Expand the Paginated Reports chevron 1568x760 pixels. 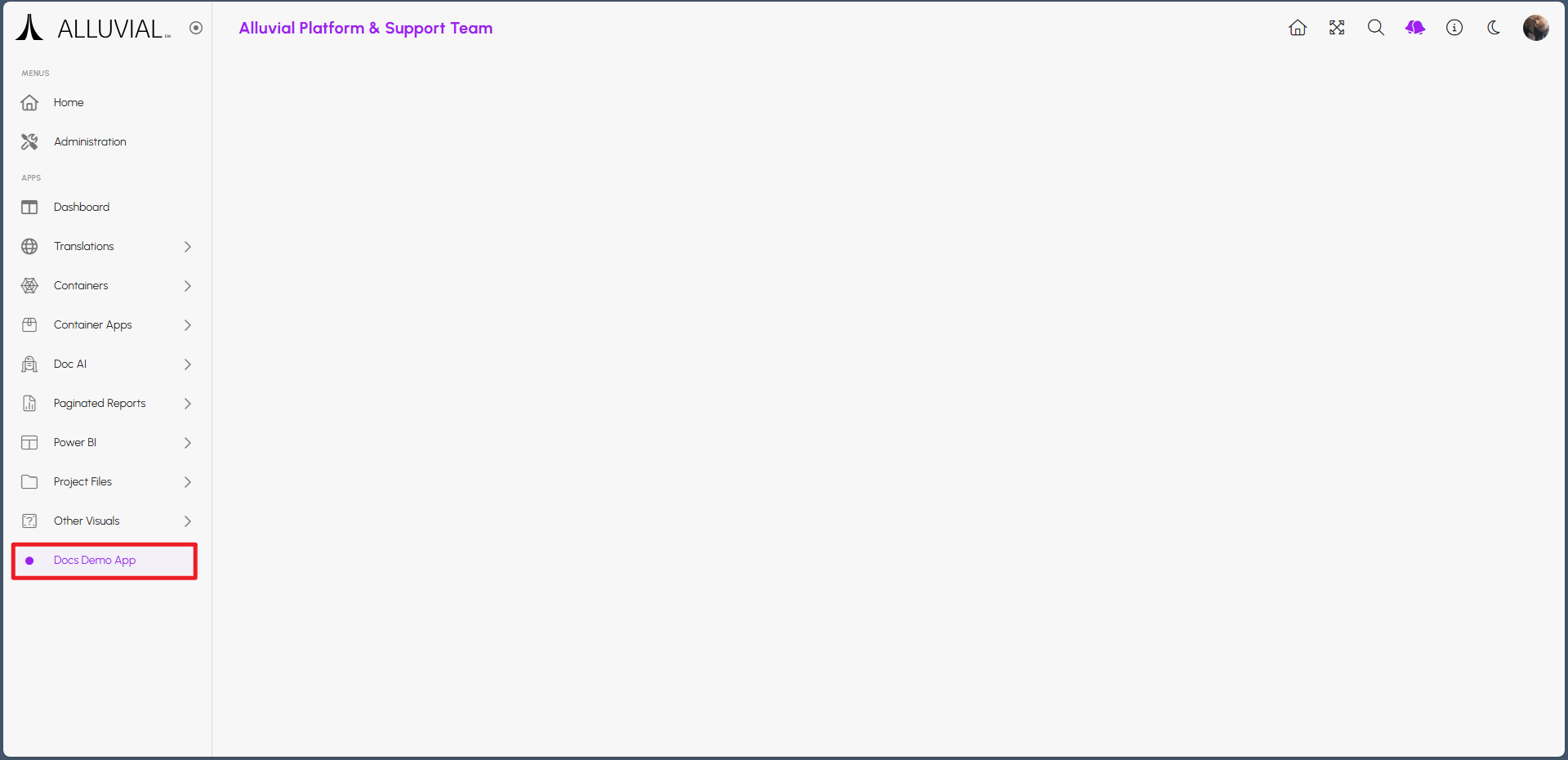(x=188, y=404)
